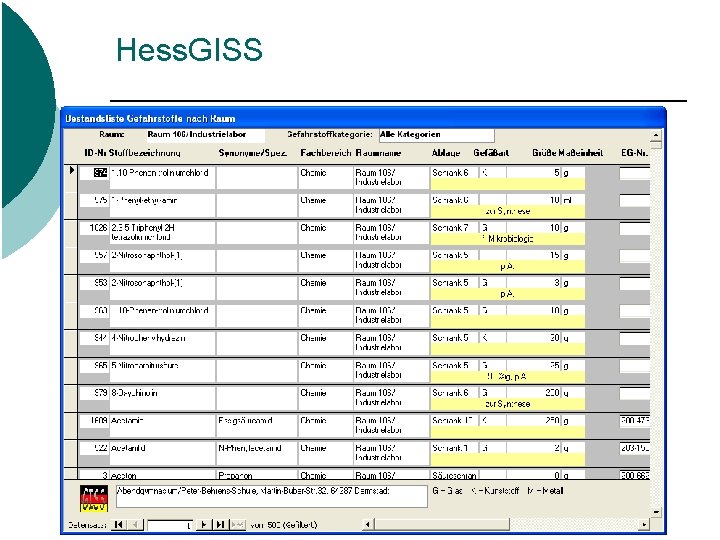
Task: Click the new record navigation button
Action: (x=237, y=524)
